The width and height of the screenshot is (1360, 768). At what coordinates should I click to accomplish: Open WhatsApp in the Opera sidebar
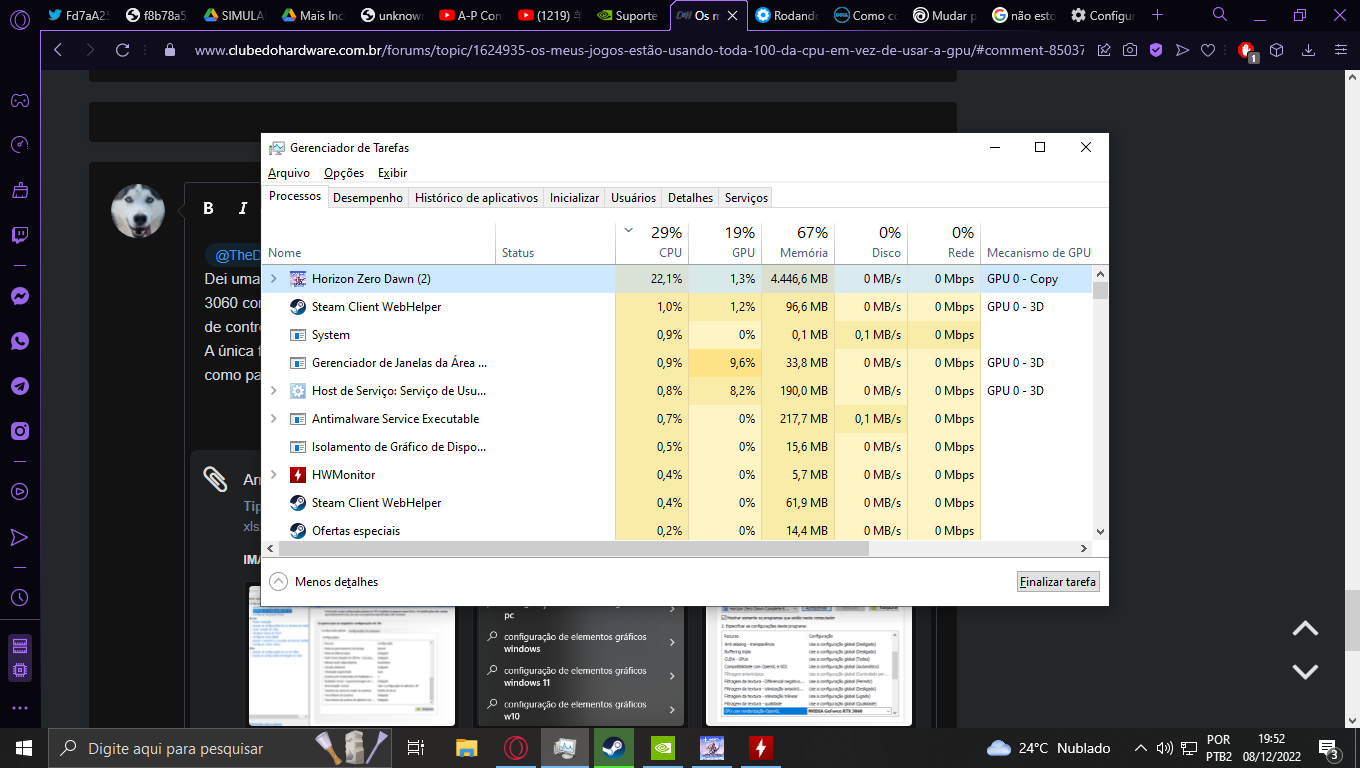(x=19, y=341)
